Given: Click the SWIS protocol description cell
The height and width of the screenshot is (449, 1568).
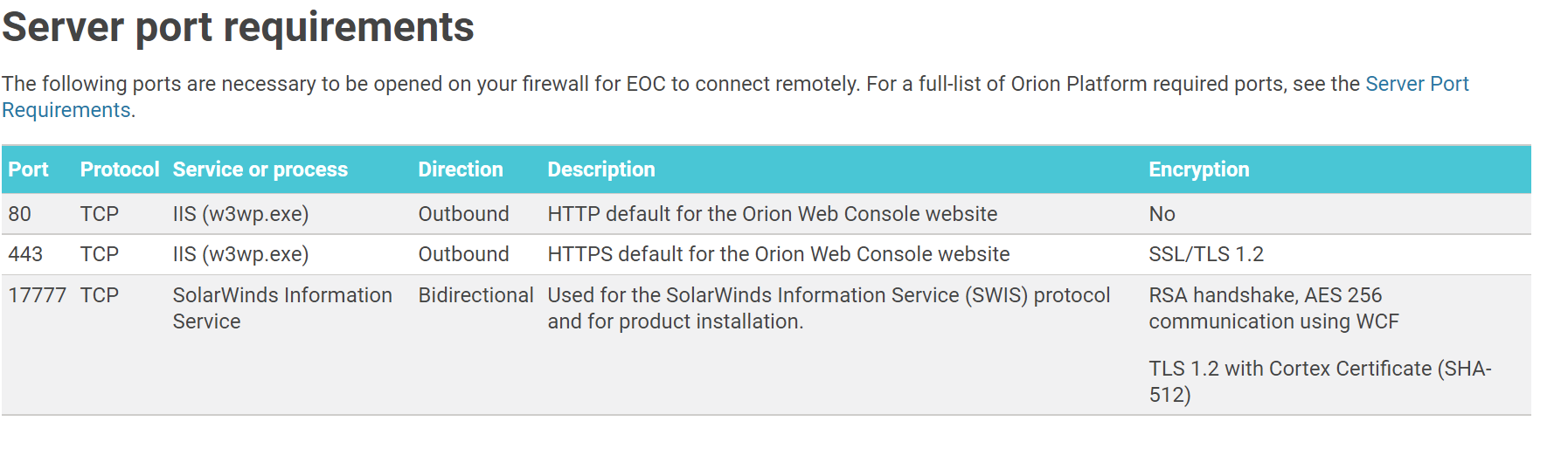Looking at the screenshot, I should tap(829, 308).
